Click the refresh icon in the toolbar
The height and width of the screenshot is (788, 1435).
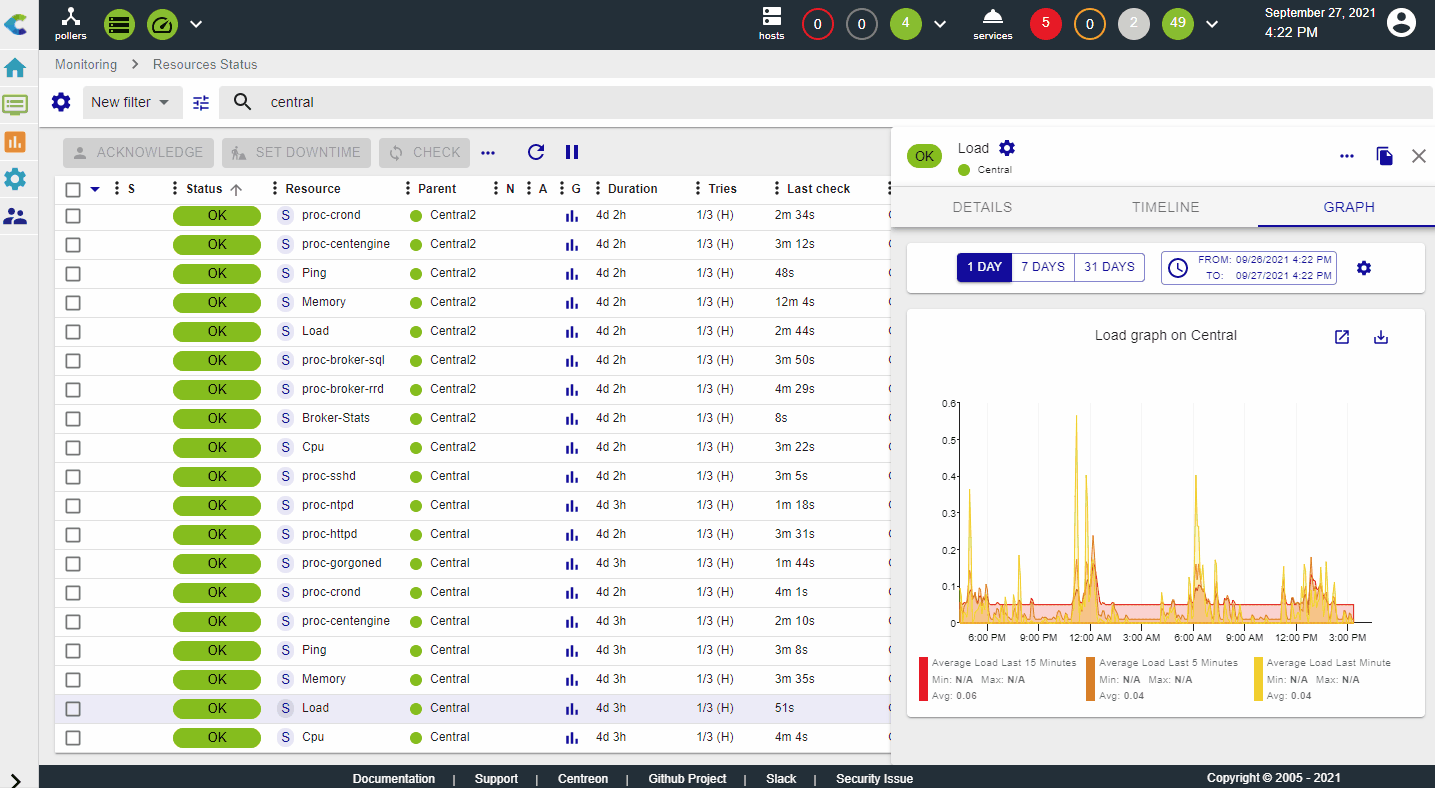pos(536,152)
